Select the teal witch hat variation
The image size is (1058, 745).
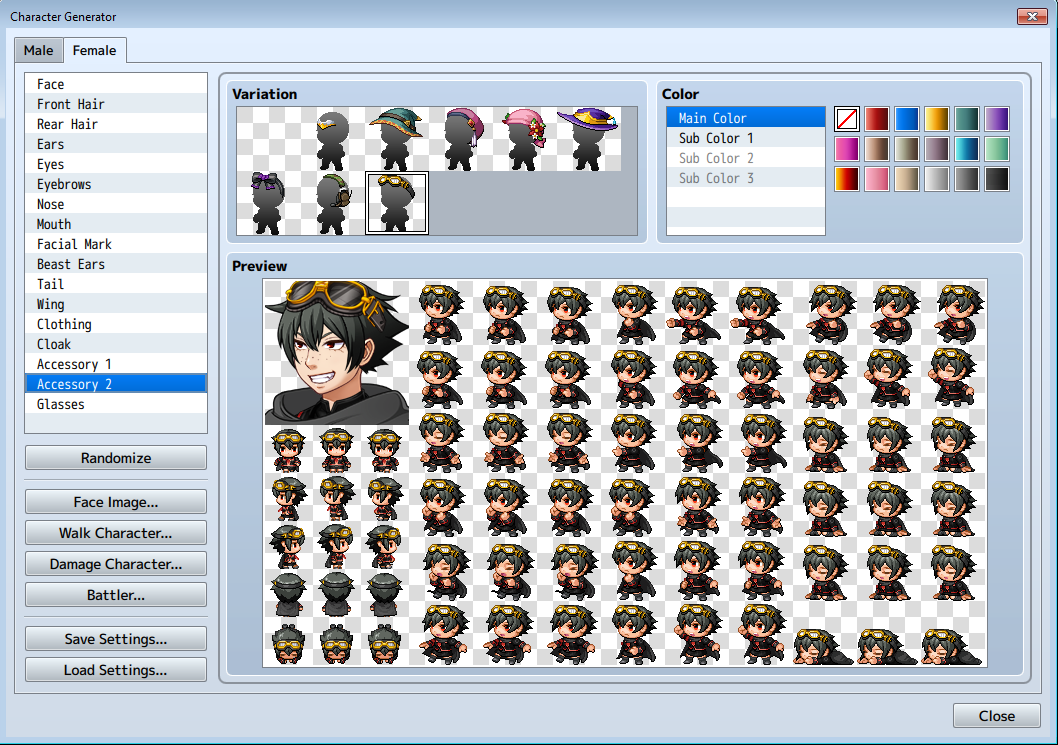[397, 139]
